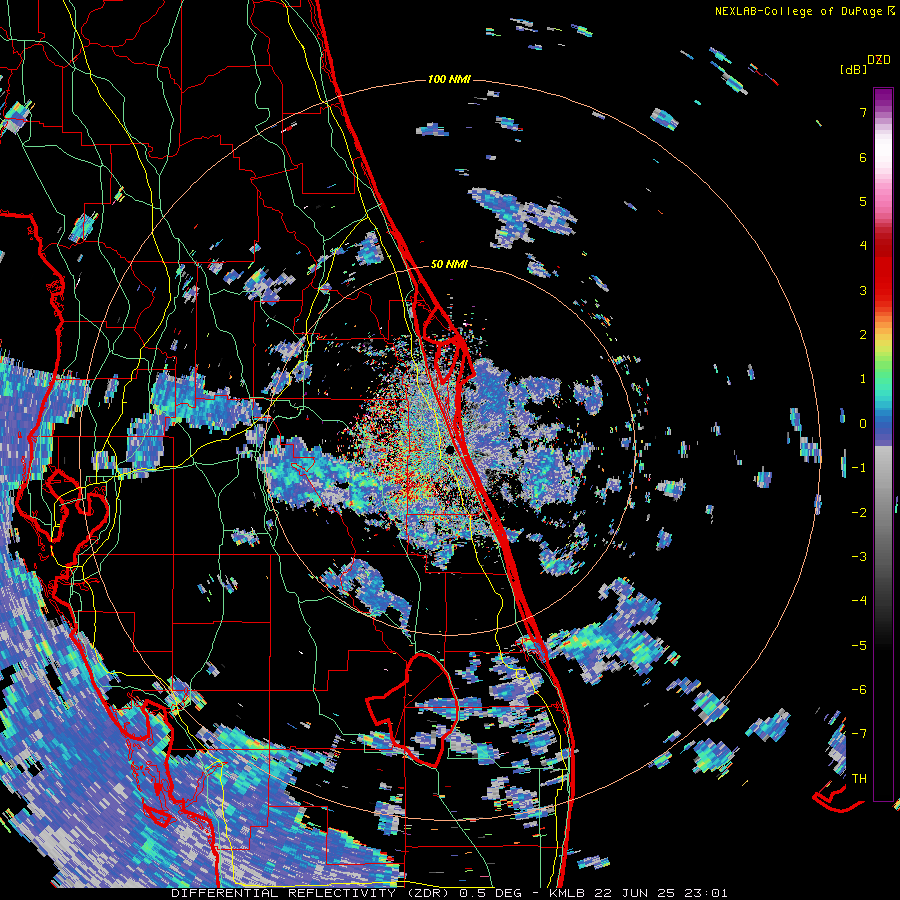Click the 6 value on the color scale

click(x=863, y=157)
